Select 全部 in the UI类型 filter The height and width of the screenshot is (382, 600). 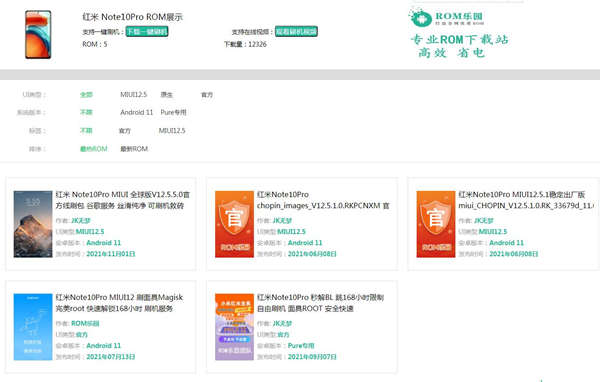point(86,95)
